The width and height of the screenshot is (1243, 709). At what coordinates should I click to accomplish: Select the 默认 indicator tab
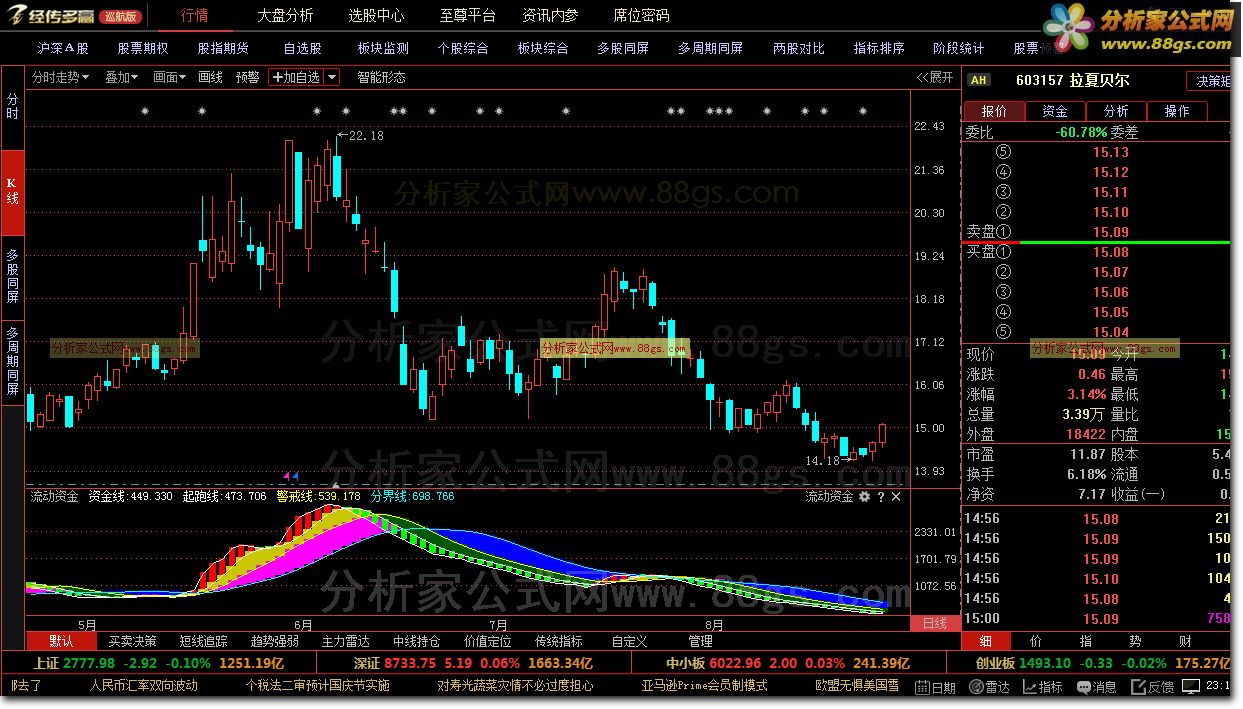[60, 641]
